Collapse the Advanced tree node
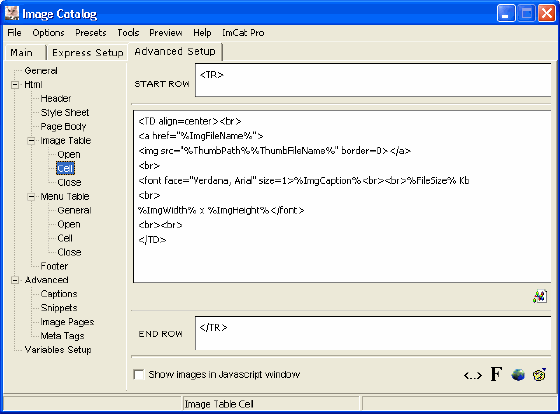The image size is (560, 414). [x=15, y=280]
